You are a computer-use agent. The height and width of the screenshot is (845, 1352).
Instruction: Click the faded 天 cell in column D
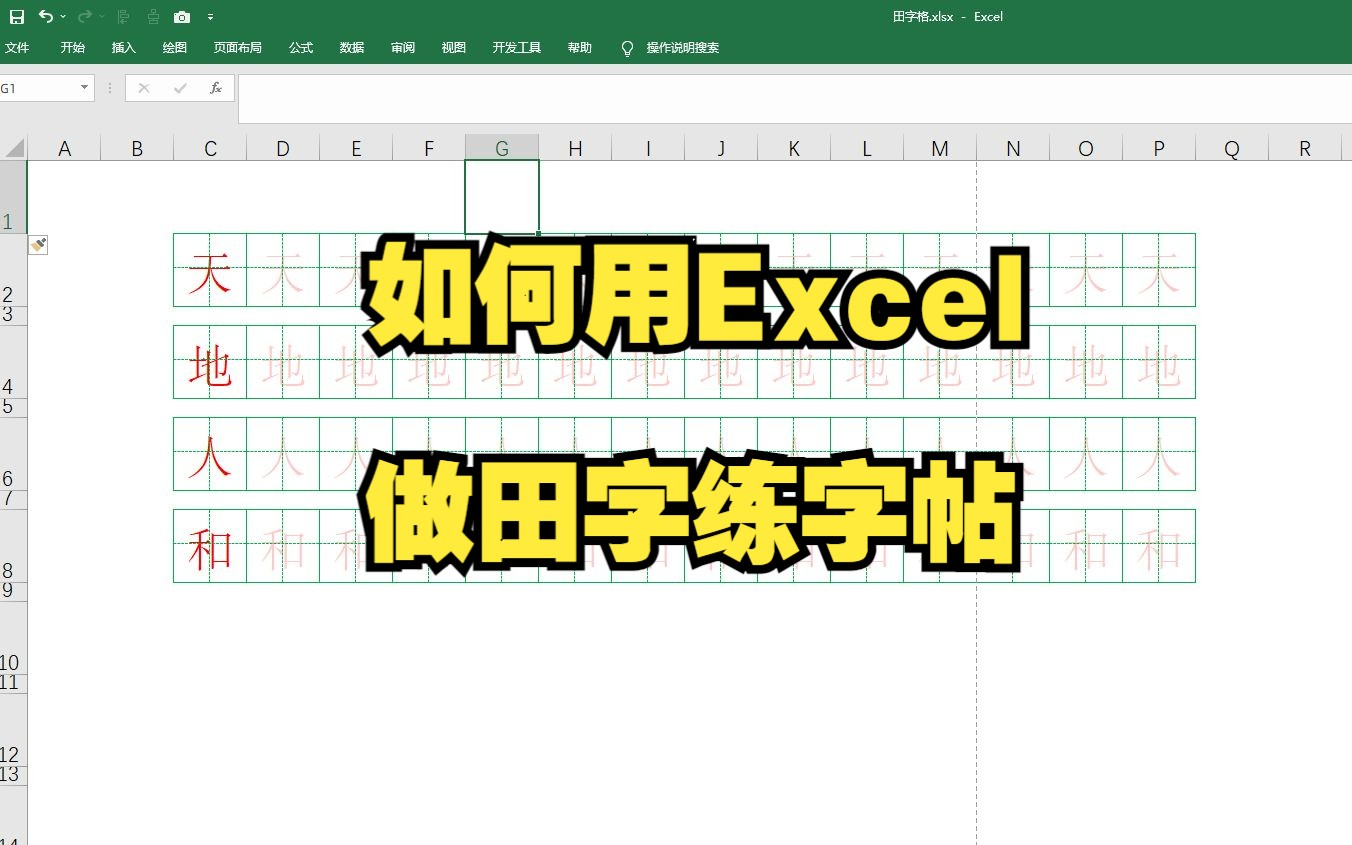click(283, 270)
